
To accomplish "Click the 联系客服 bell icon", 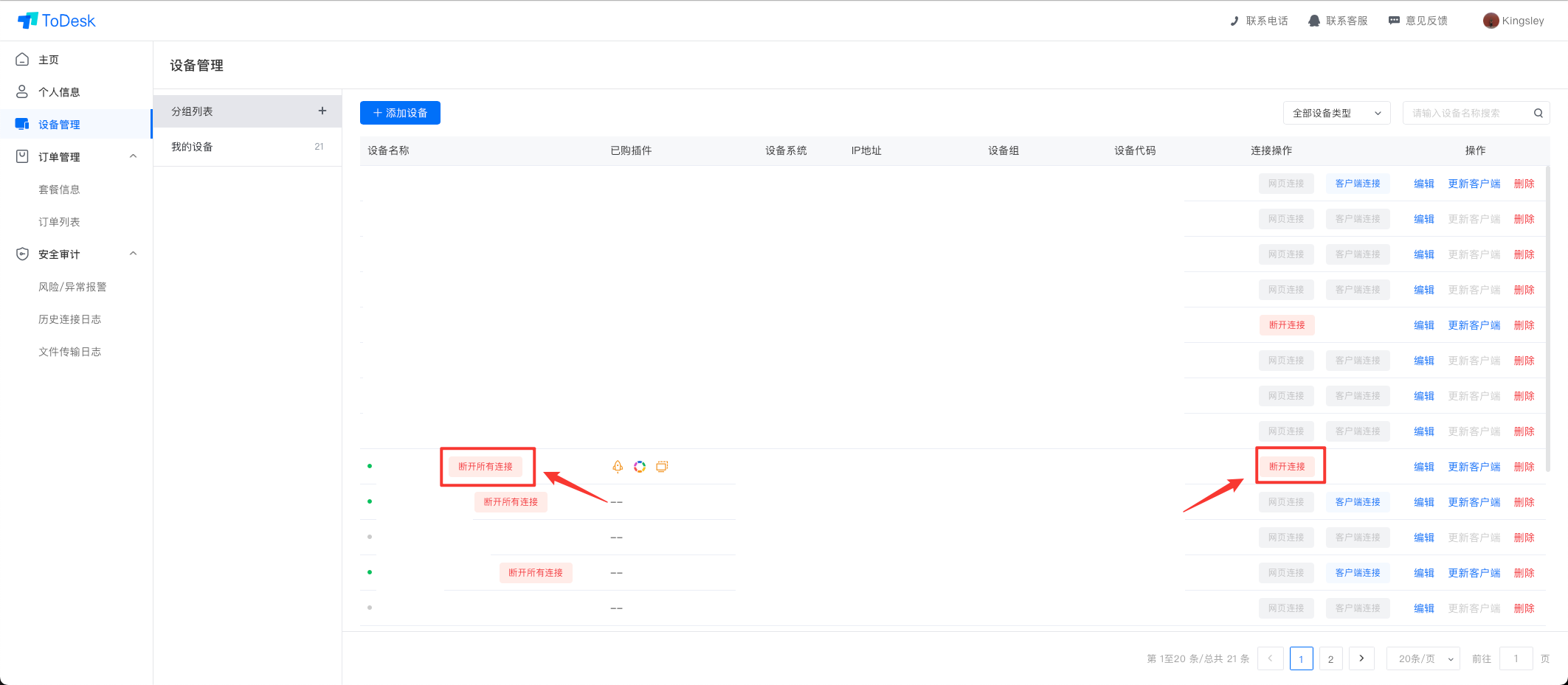I will [1314, 21].
